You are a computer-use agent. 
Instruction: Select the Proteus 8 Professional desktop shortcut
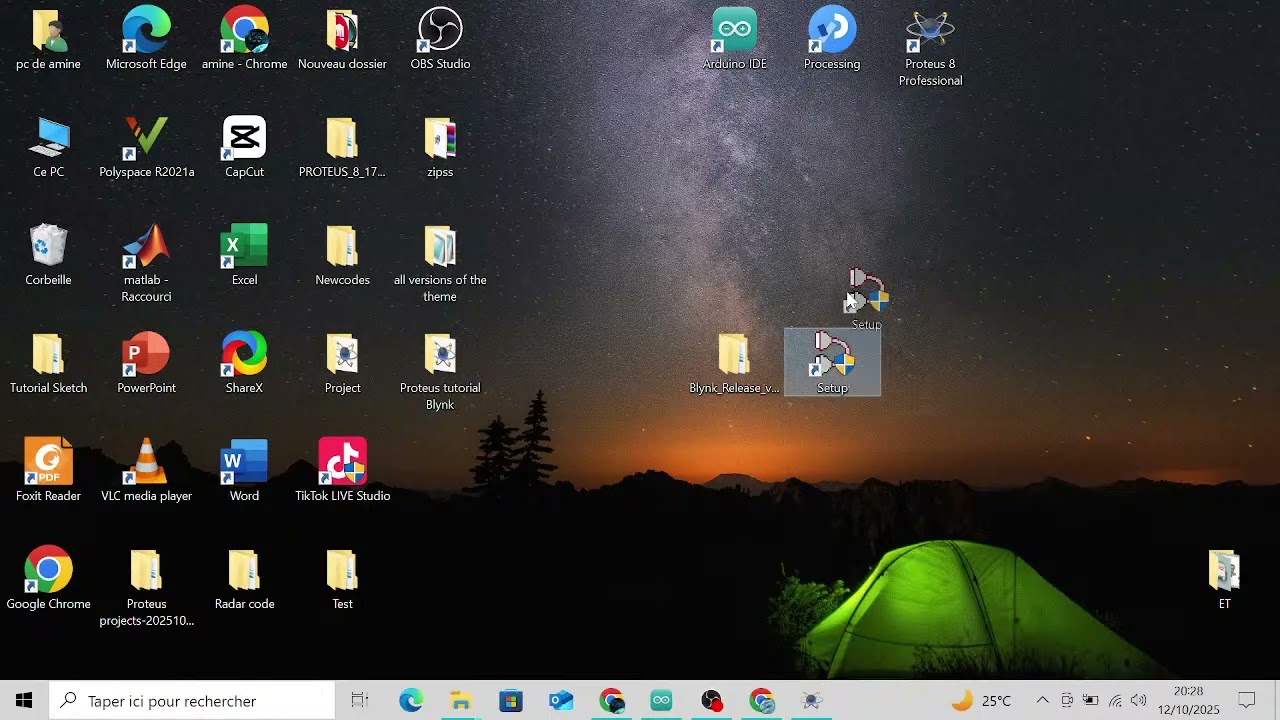(x=930, y=48)
